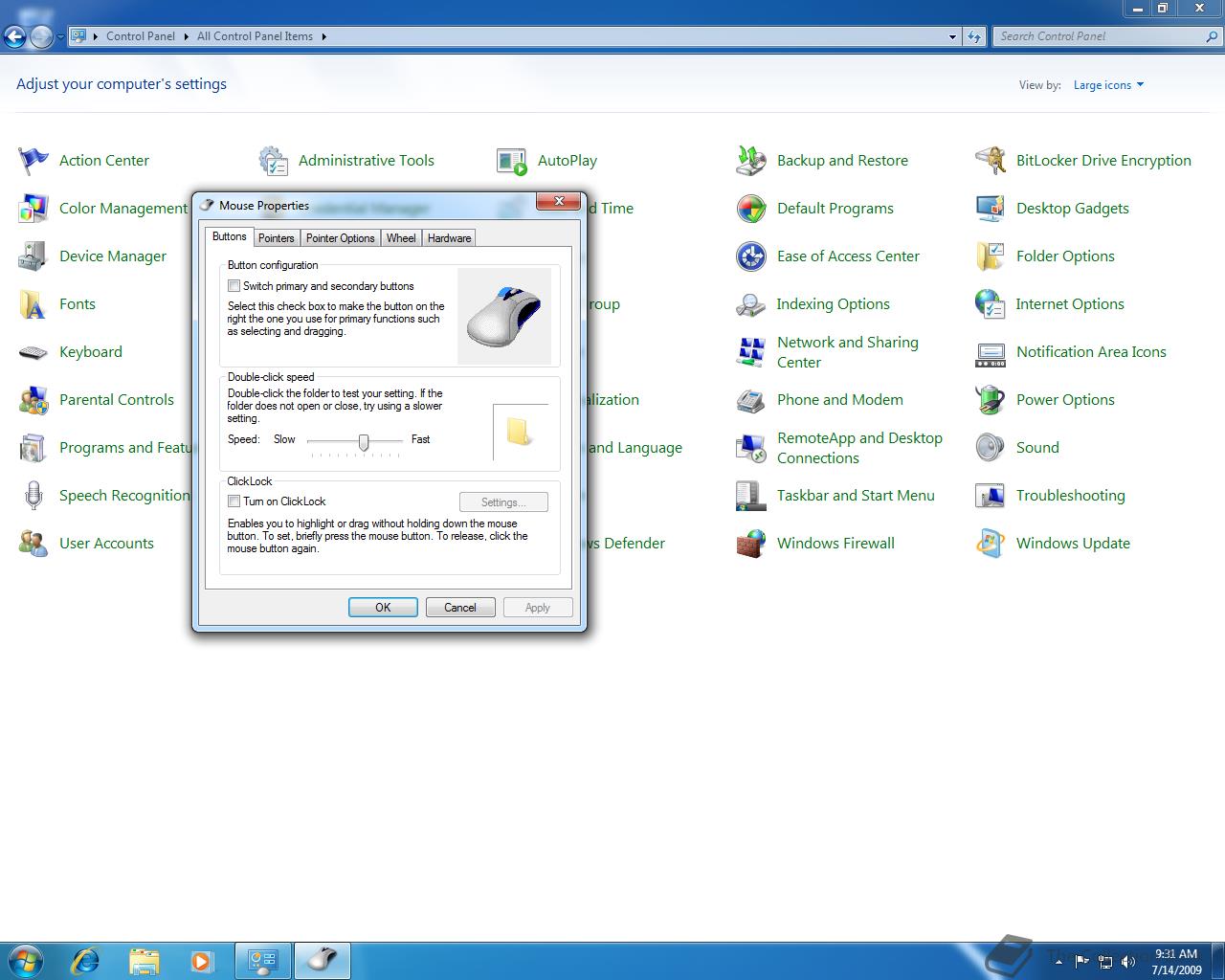Image resolution: width=1225 pixels, height=980 pixels.
Task: Open Windows Media Player from taskbar
Action: pos(202,960)
